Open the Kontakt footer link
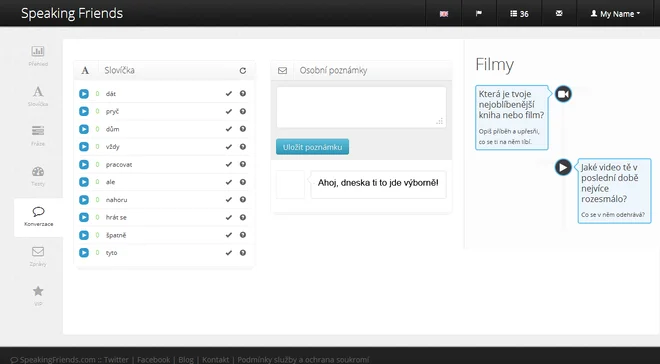660x364 pixels. click(216, 360)
